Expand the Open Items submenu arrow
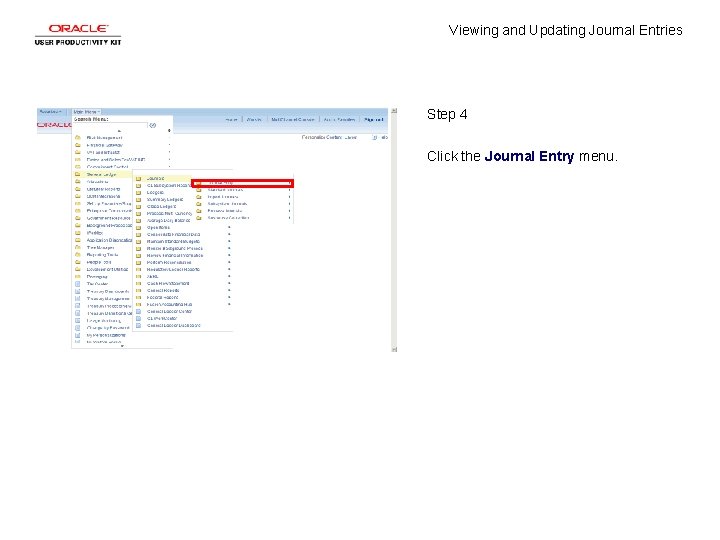 [229, 227]
